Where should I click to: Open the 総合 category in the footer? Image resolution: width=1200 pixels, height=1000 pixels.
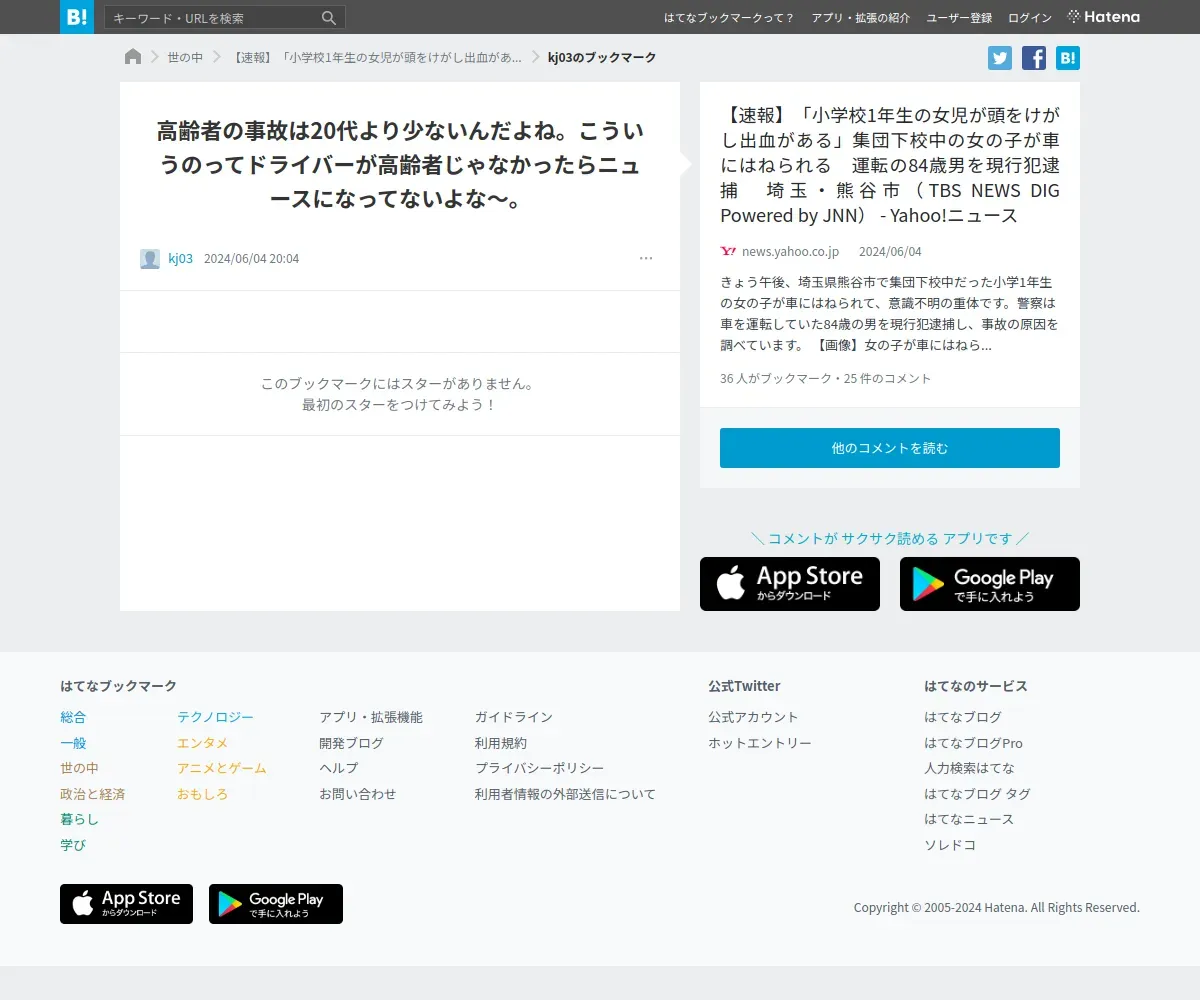click(x=73, y=717)
